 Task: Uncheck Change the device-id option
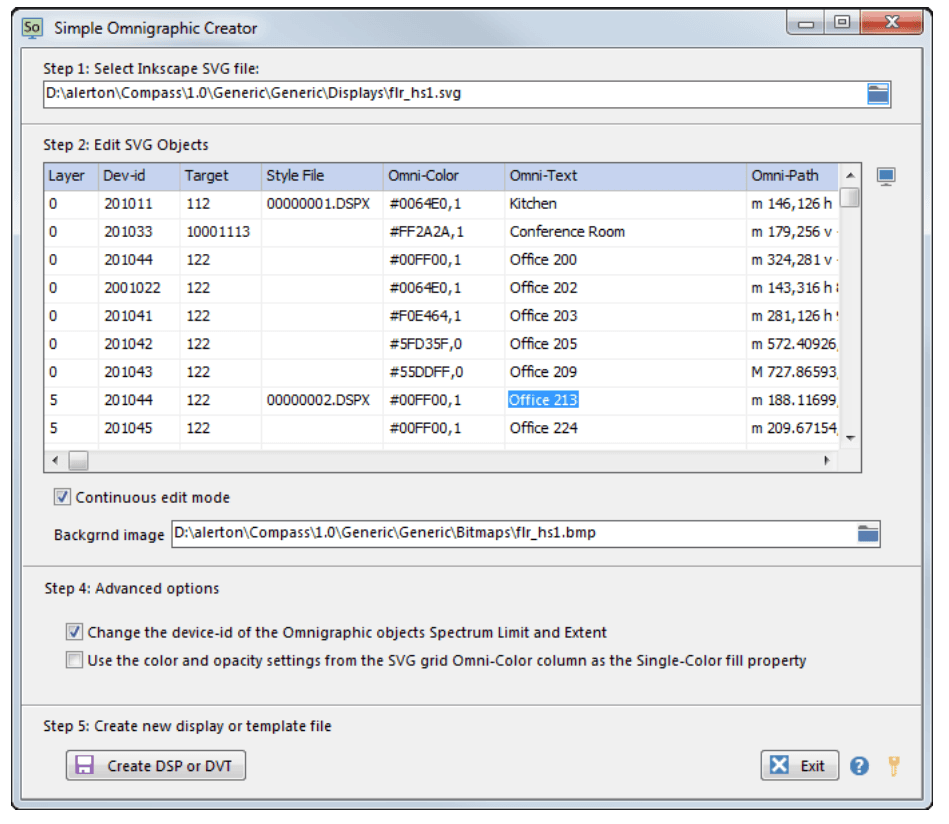click(x=75, y=632)
